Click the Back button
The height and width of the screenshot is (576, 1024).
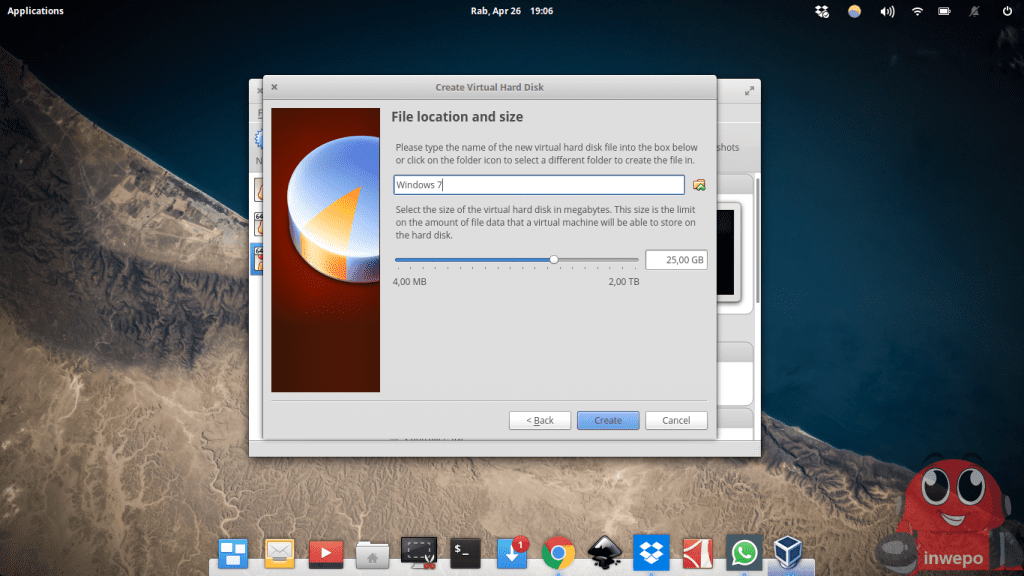click(539, 420)
